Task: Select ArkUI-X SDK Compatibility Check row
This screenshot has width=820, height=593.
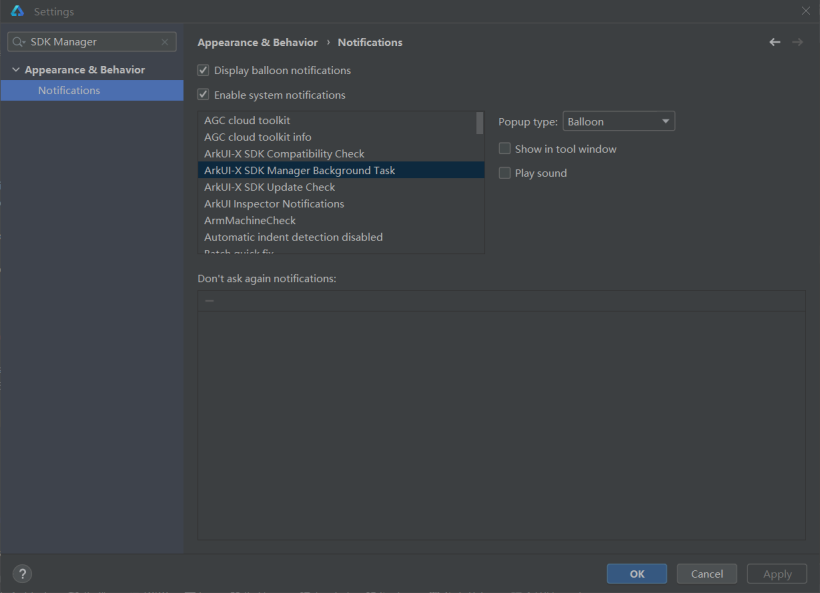Action: tap(337, 154)
